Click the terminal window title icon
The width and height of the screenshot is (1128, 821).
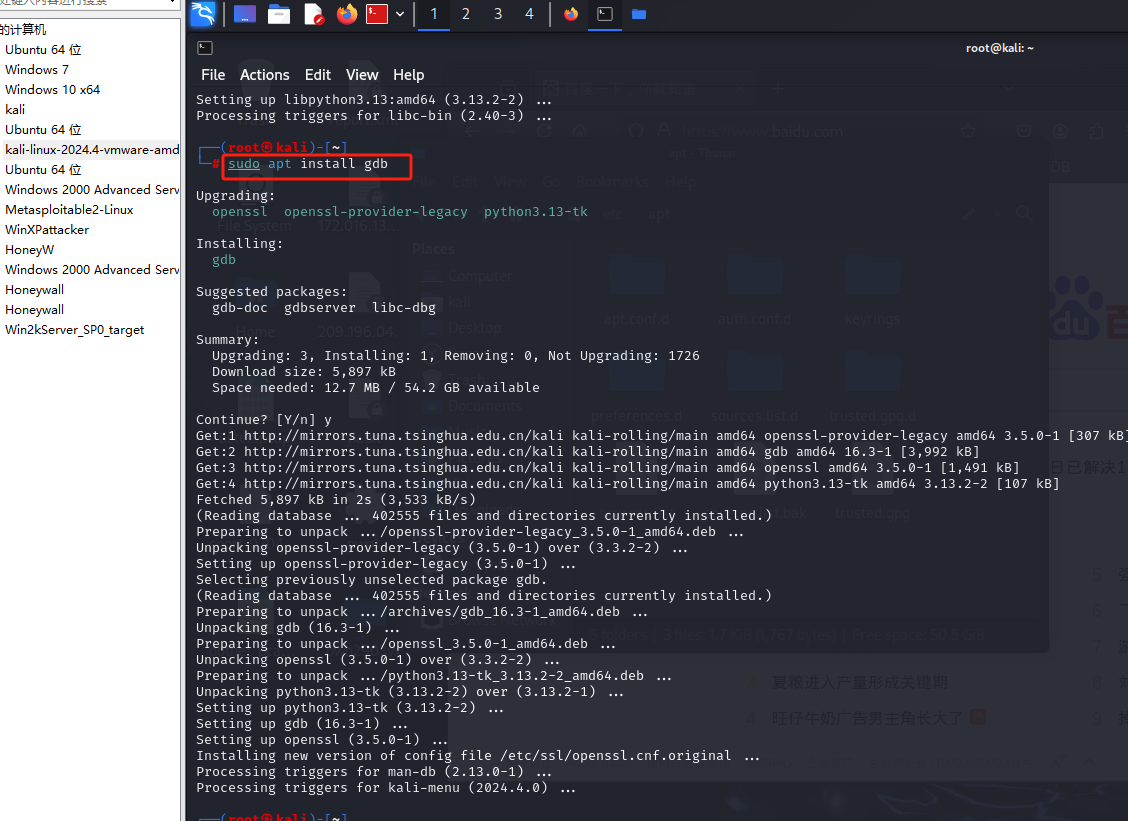coord(205,48)
